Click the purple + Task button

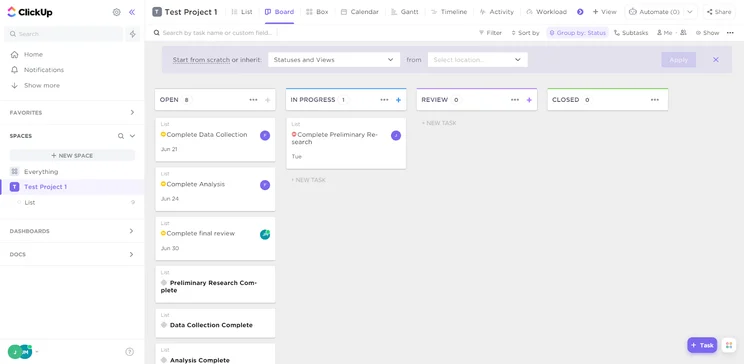(x=702, y=345)
